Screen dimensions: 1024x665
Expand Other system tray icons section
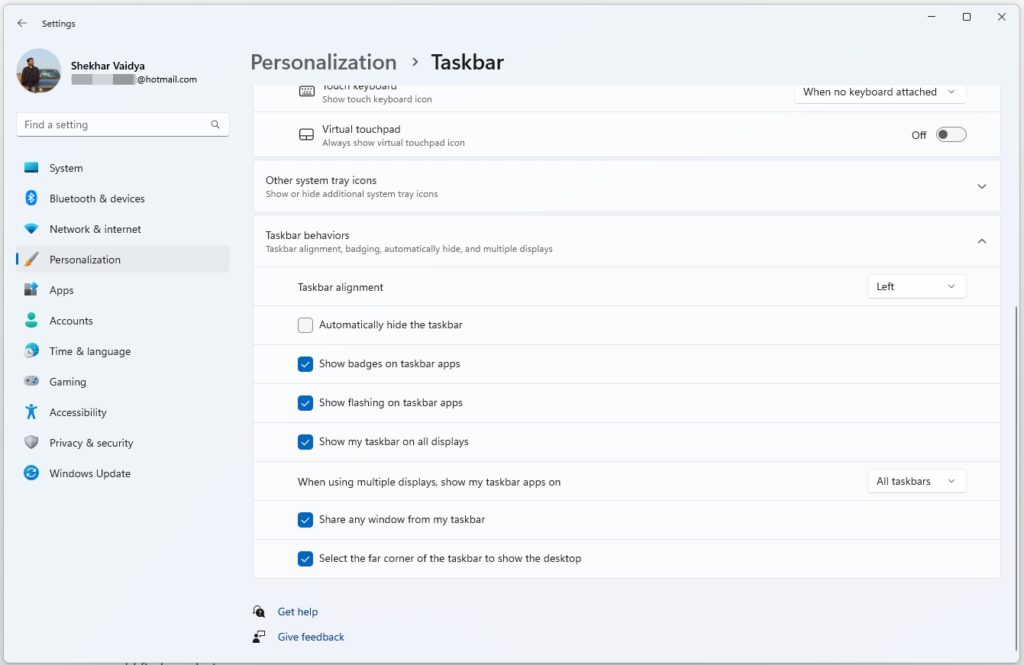(x=981, y=186)
